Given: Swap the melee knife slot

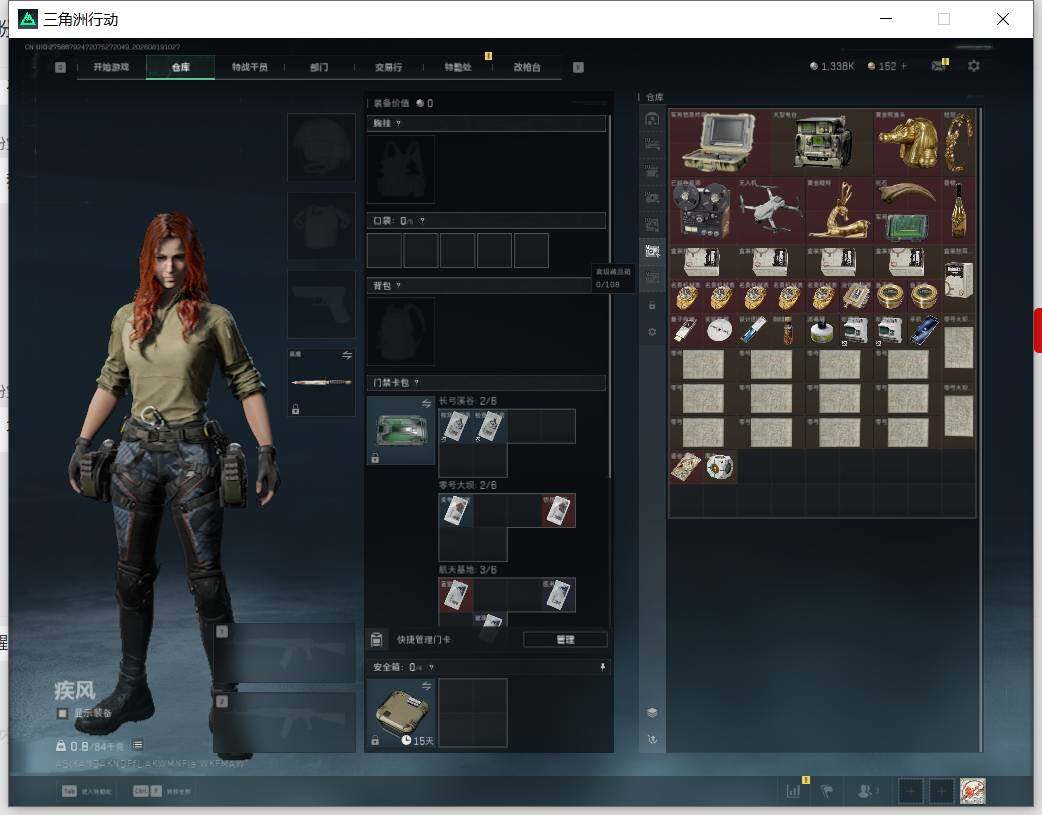Looking at the screenshot, I should 347,355.
